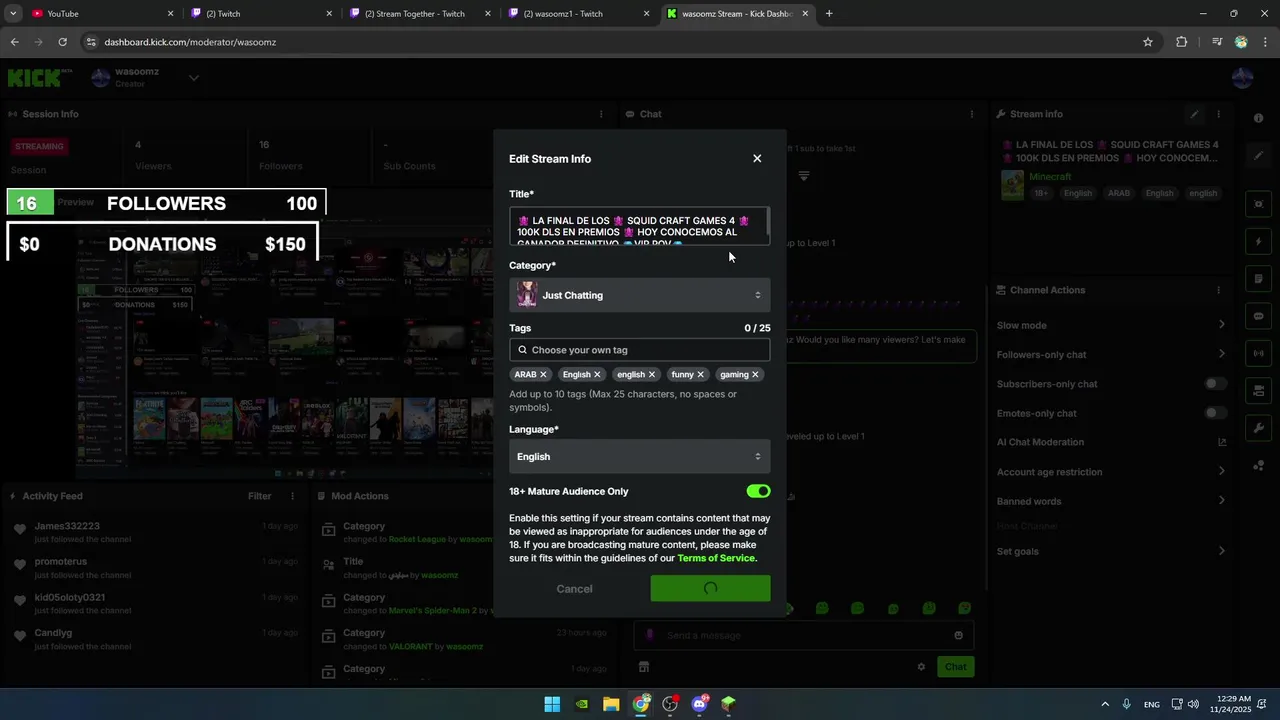
Task: Click the broadcast signal sidebar icon
Action: tap(1259, 353)
